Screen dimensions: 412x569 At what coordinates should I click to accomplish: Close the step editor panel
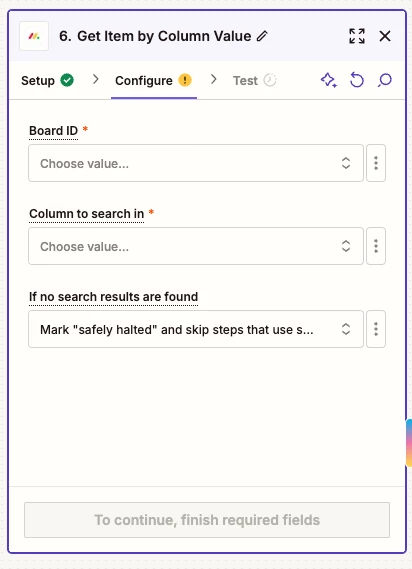385,36
